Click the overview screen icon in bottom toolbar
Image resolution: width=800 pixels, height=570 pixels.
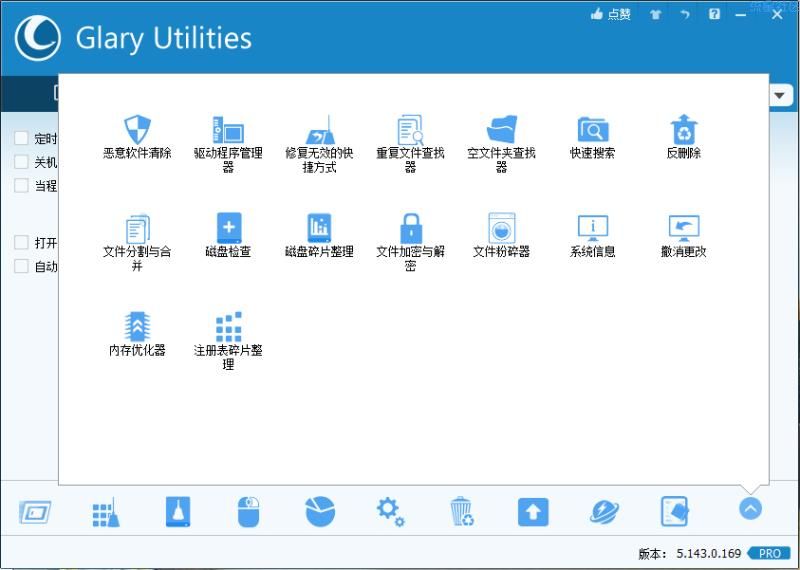[x=35, y=511]
